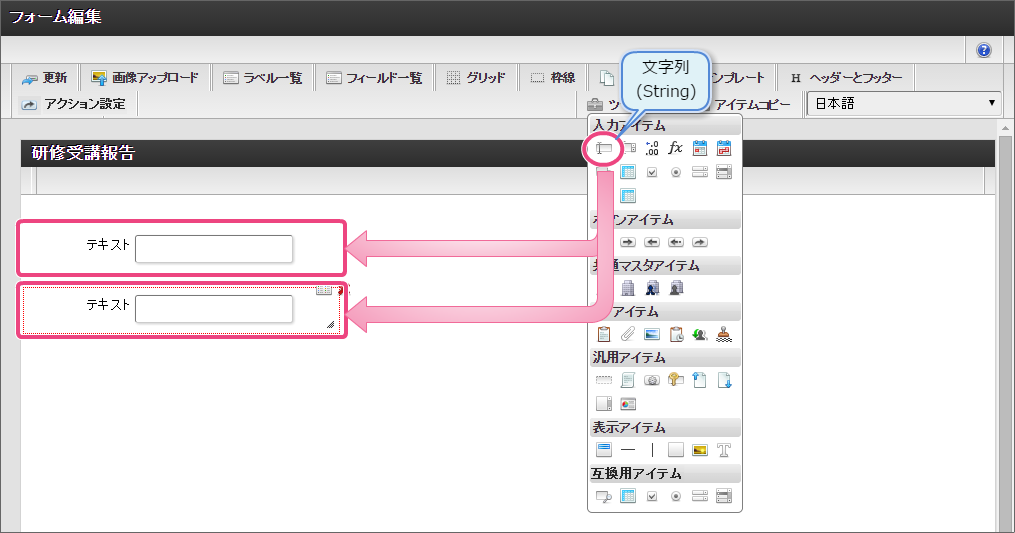Image resolution: width=1015 pixels, height=533 pixels.
Task: Toggle the 枠線 option
Action: 553,78
